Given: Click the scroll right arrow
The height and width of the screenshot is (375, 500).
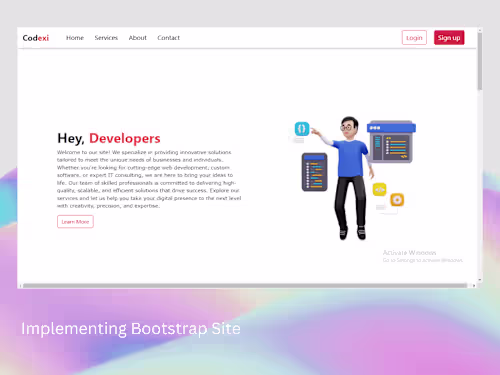Looking at the screenshot, I should tap(474, 286).
